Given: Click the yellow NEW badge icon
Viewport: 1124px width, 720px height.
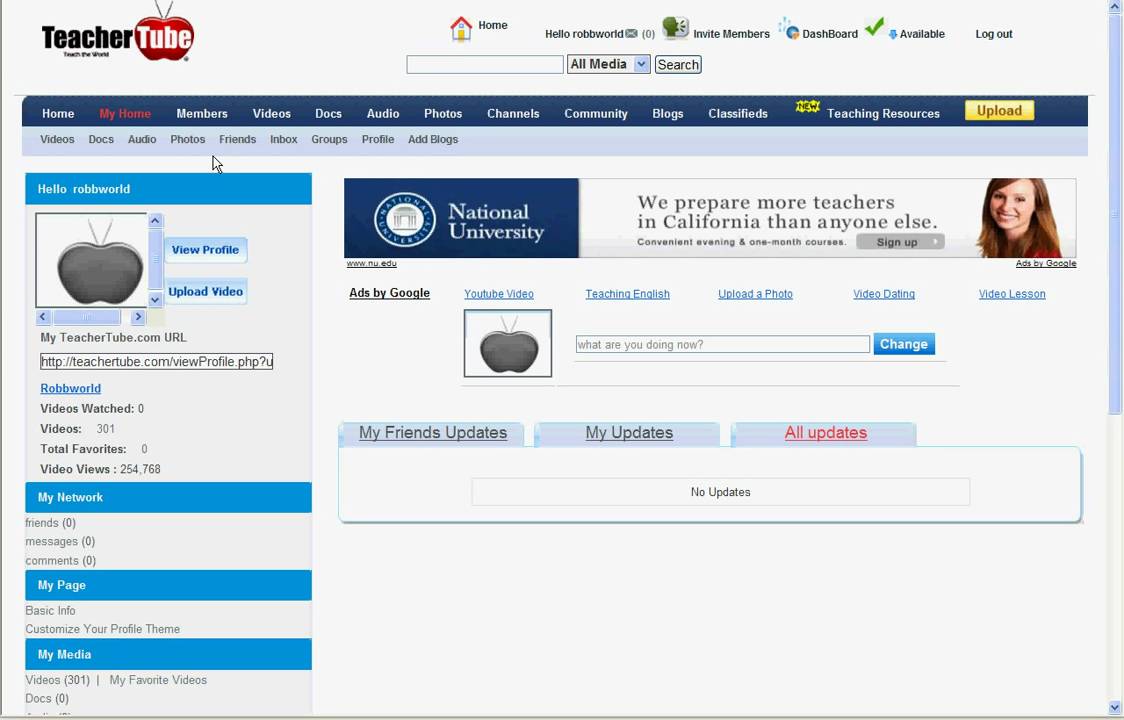Looking at the screenshot, I should click(808, 106).
